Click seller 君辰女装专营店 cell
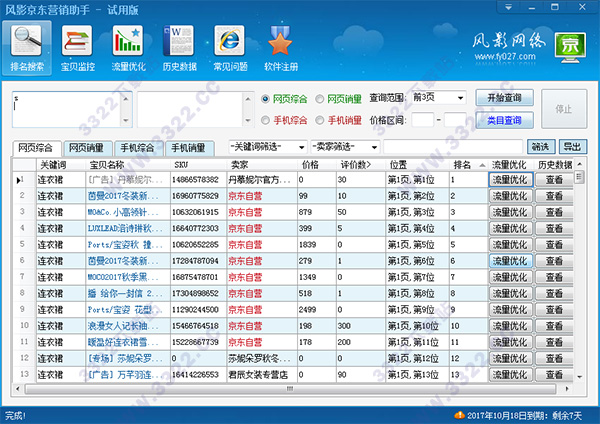Screen dimensions: 600x424 click(262, 375)
